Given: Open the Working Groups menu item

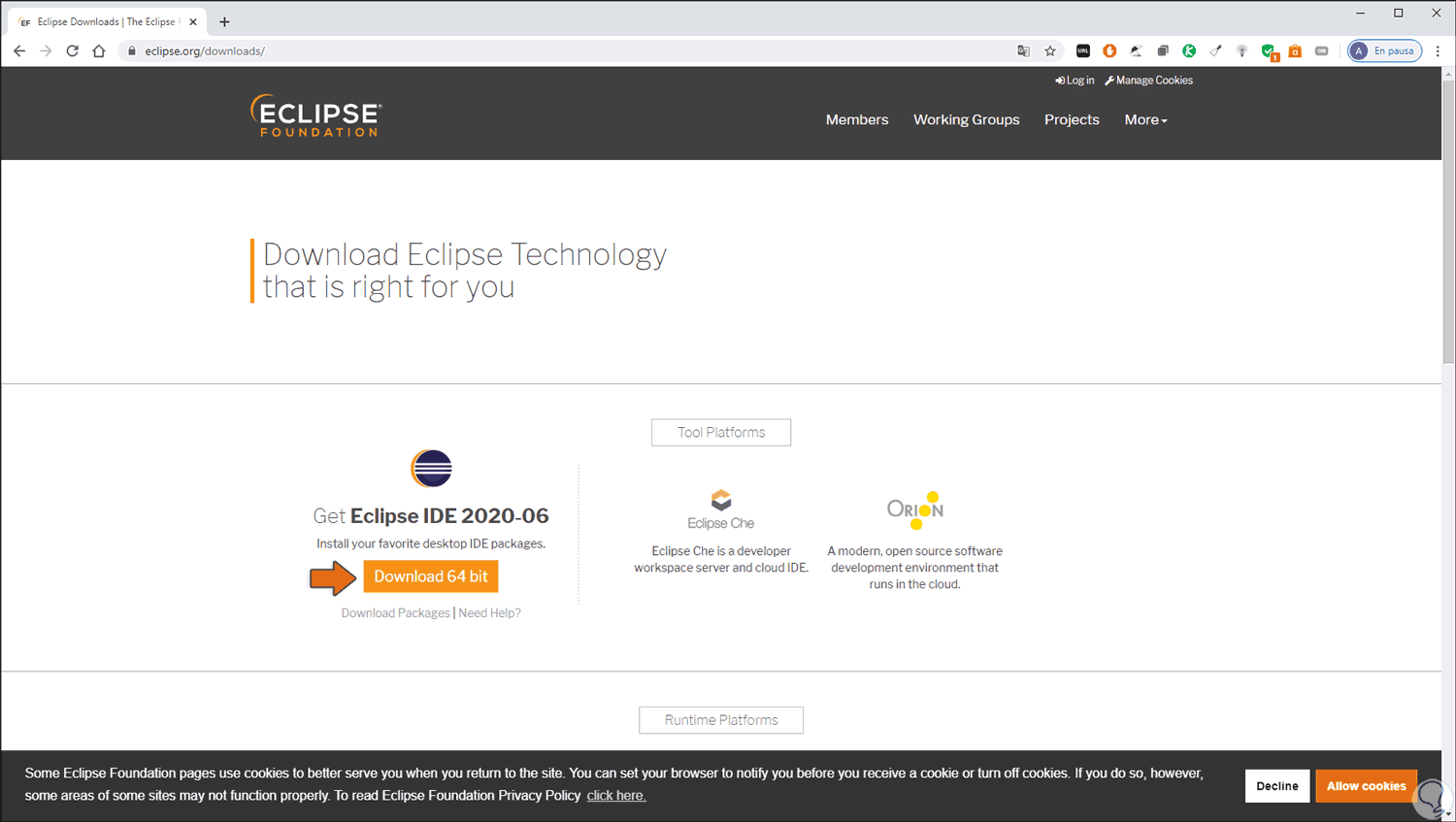Looking at the screenshot, I should [x=967, y=119].
